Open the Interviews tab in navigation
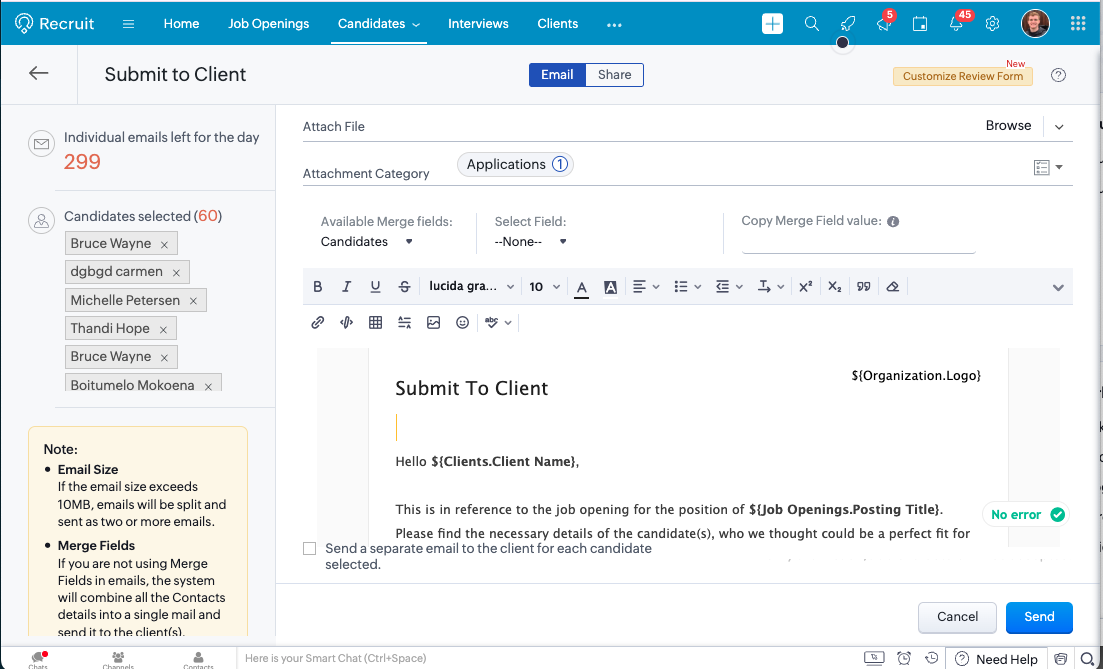 (478, 23)
